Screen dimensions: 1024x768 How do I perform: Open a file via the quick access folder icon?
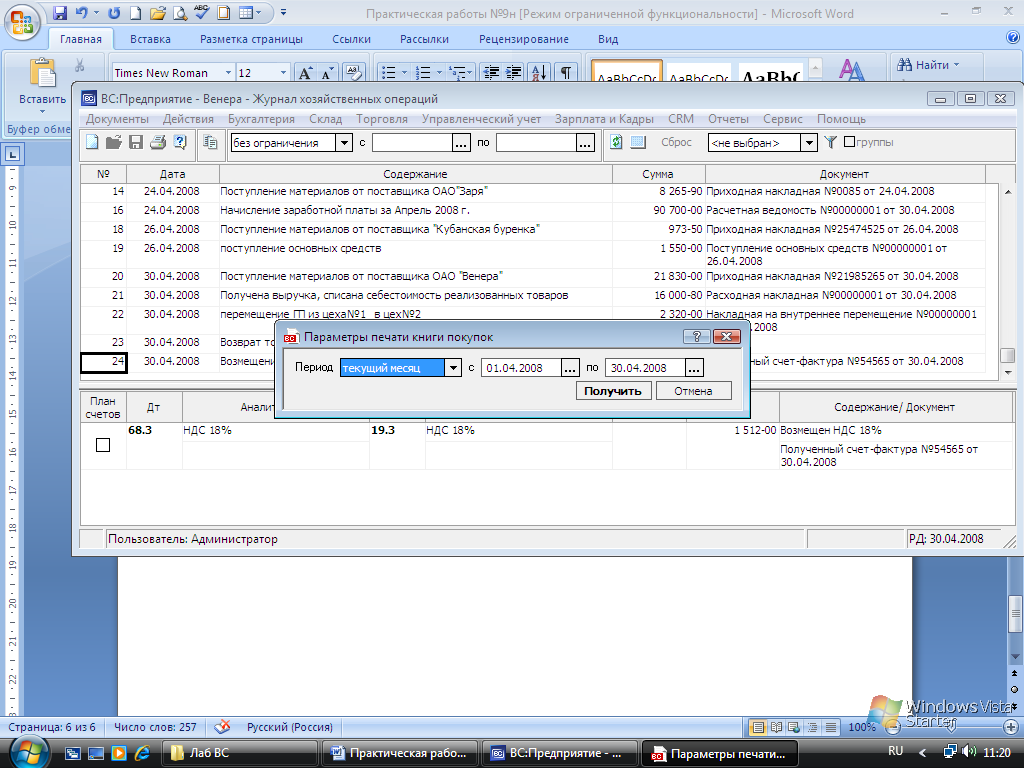click(x=157, y=12)
